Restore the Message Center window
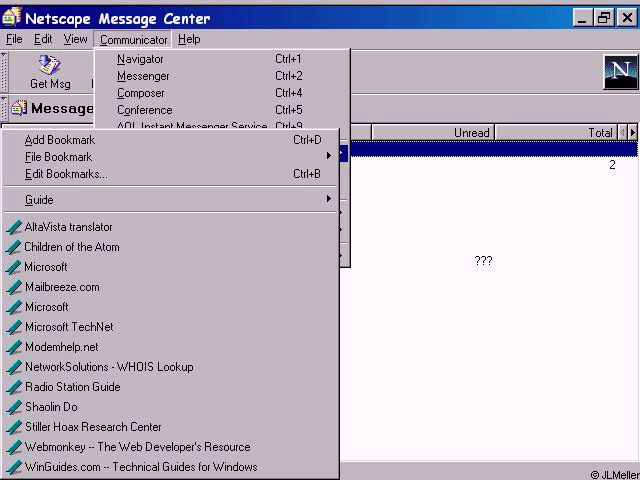The image size is (640, 480). (604, 18)
